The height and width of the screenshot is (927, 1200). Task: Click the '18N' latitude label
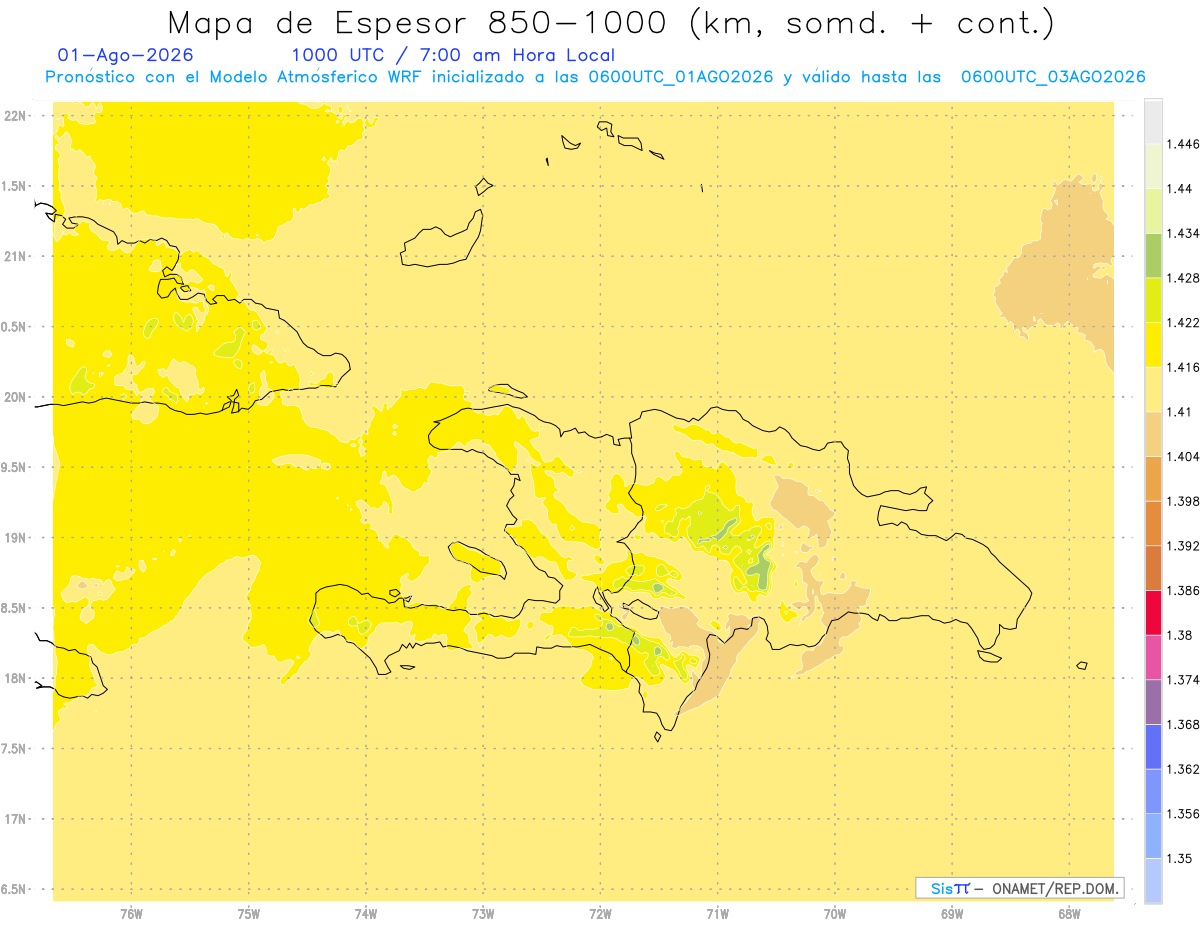(15, 678)
